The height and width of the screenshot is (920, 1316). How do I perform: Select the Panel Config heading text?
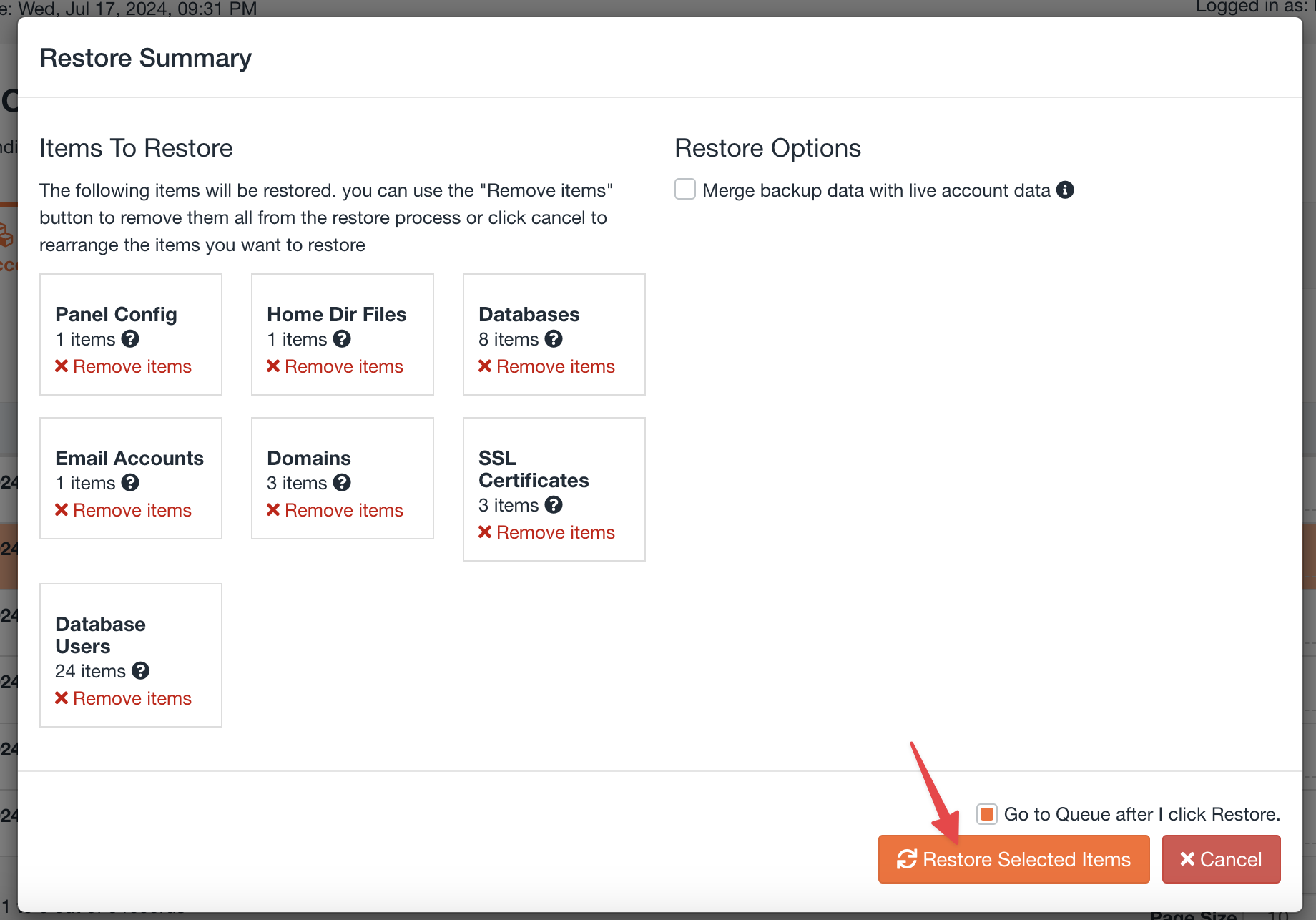(x=116, y=315)
